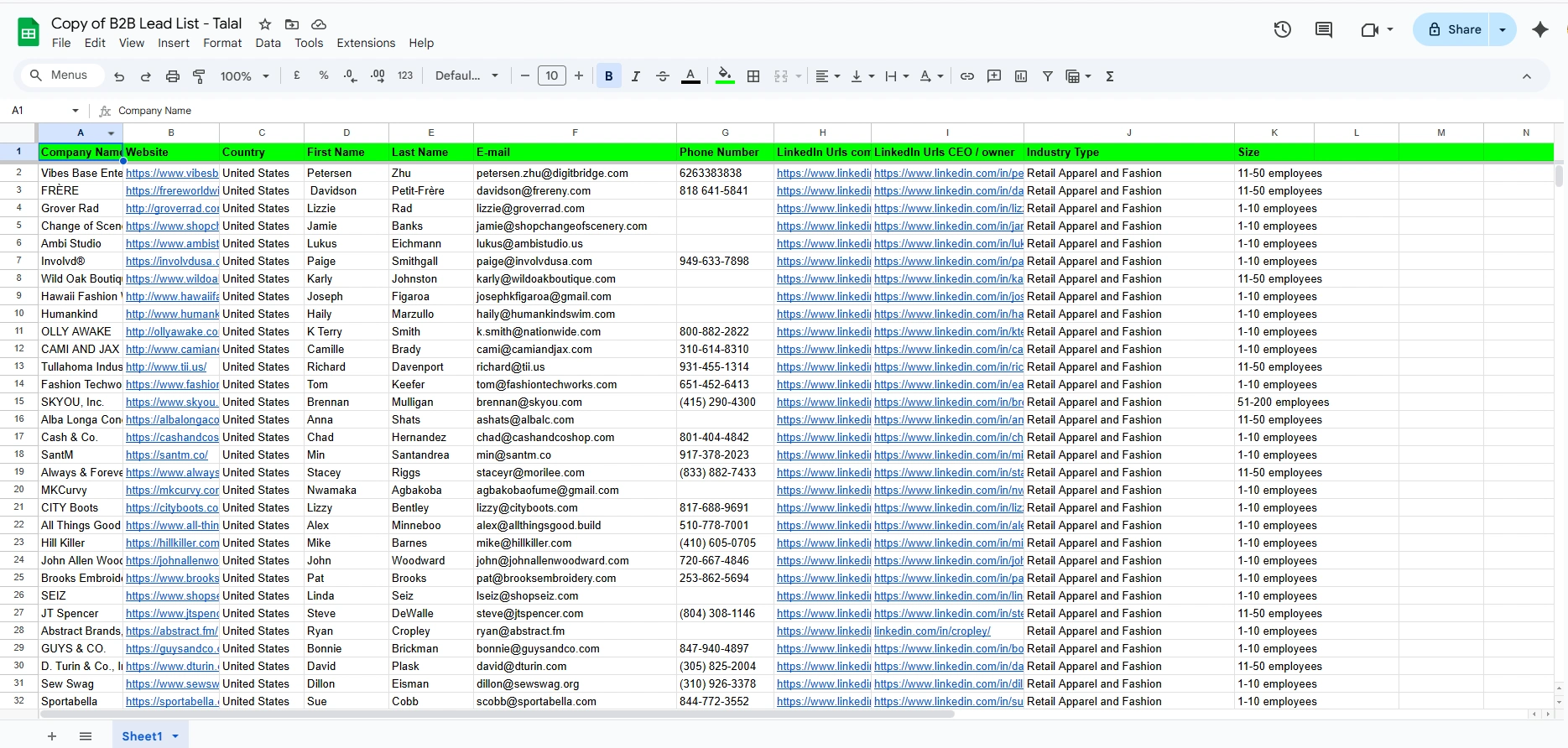Viewport: 1568px width, 748px height.
Task: Open the fill color picker
Action: [726, 76]
